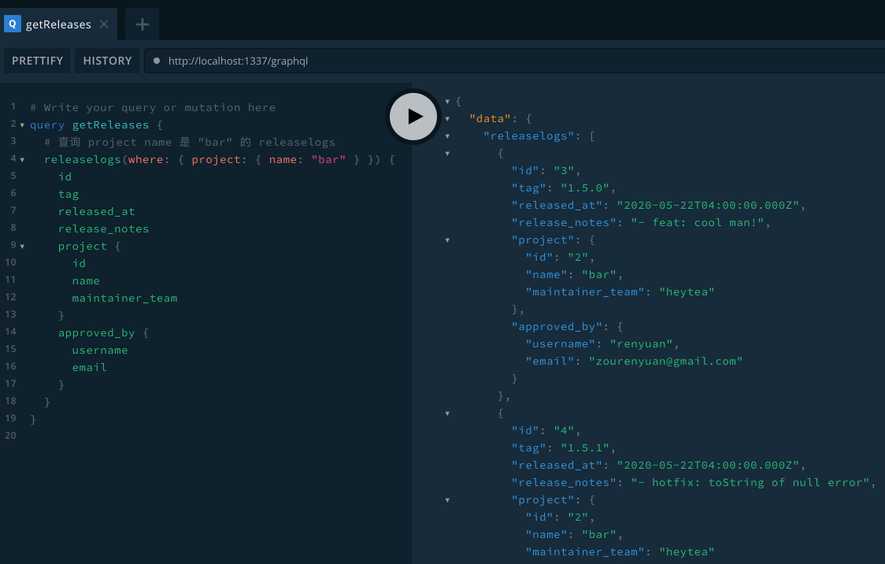Close the getReleases tab

click(x=104, y=24)
